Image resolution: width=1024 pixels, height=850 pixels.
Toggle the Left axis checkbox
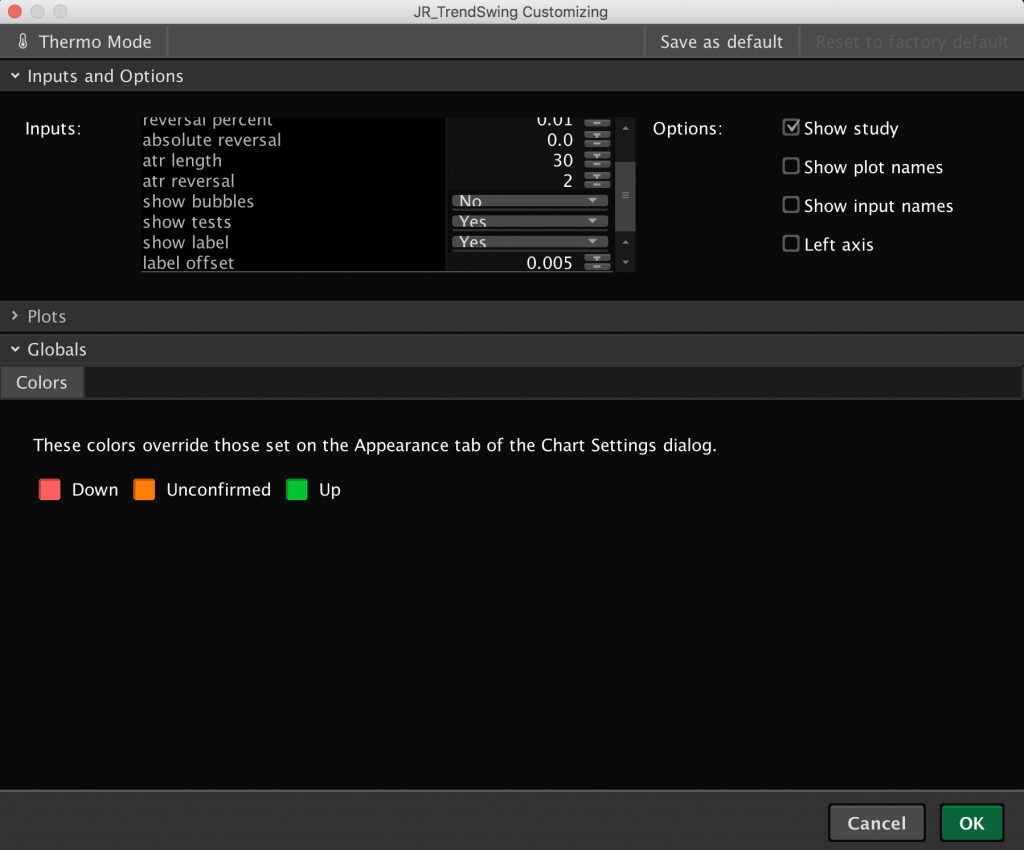click(x=791, y=244)
